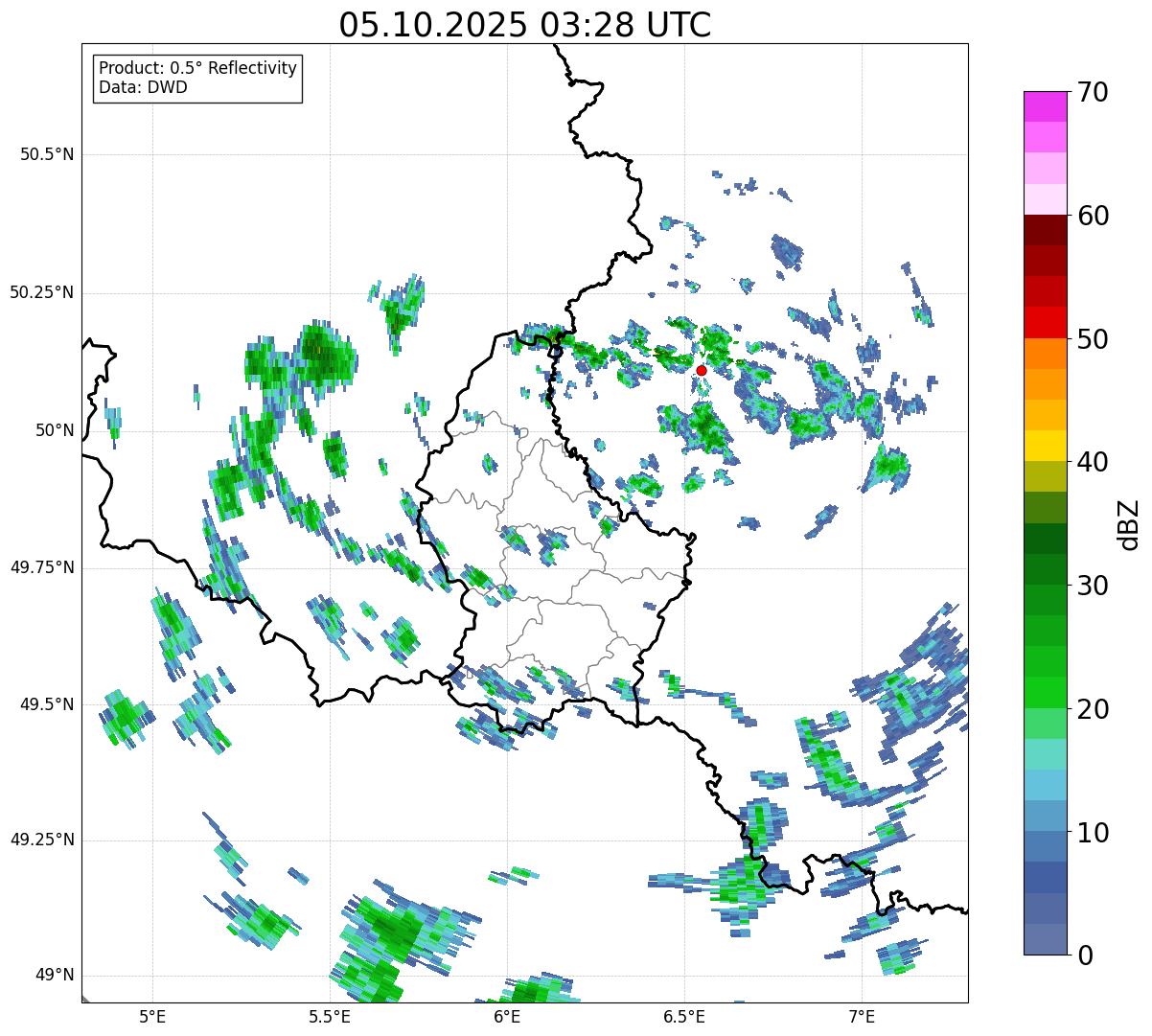Click the colorbar value 50

(1094, 339)
